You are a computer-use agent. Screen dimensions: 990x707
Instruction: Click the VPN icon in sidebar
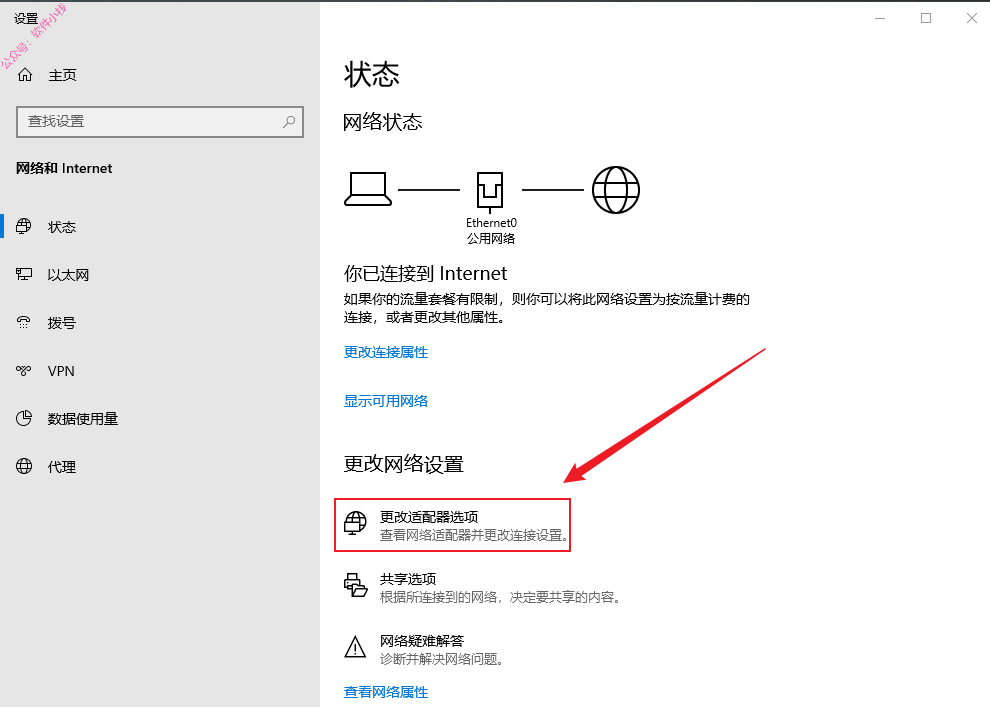point(23,371)
